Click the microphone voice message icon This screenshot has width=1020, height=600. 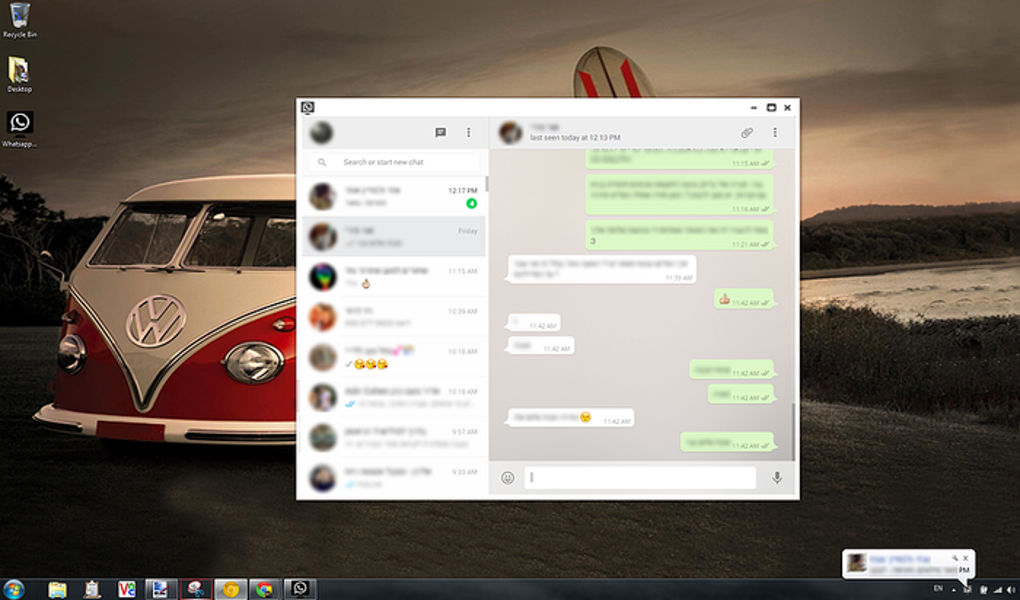pyautogui.click(x=777, y=478)
